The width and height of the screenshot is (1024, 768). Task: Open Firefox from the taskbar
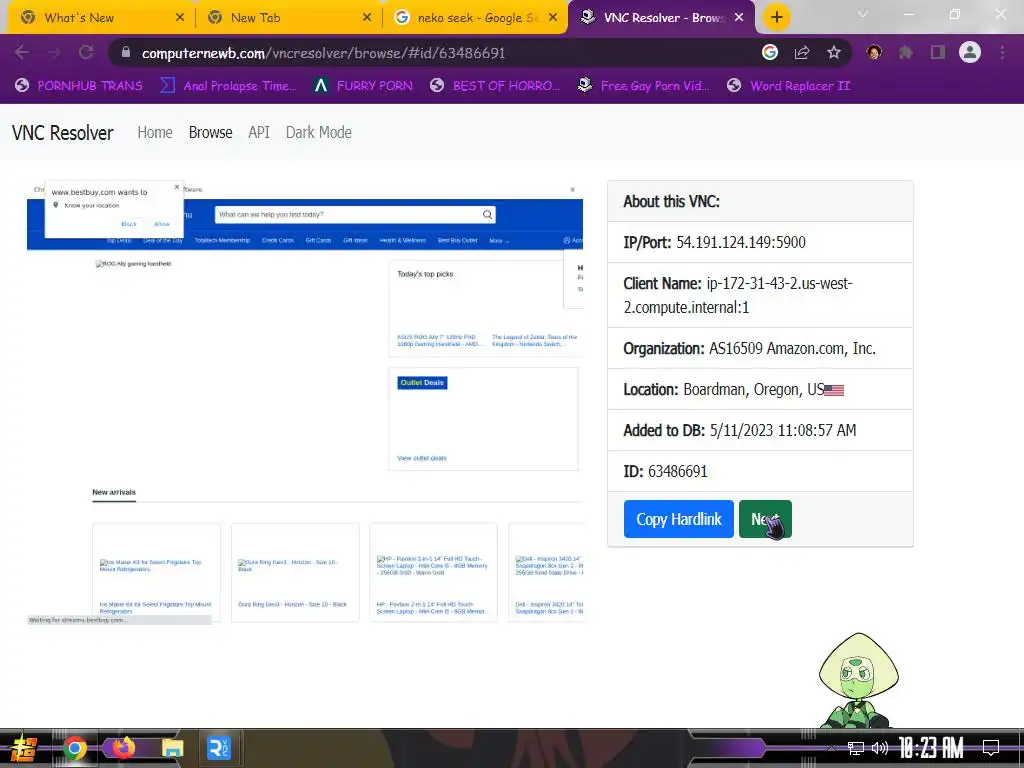pos(123,748)
